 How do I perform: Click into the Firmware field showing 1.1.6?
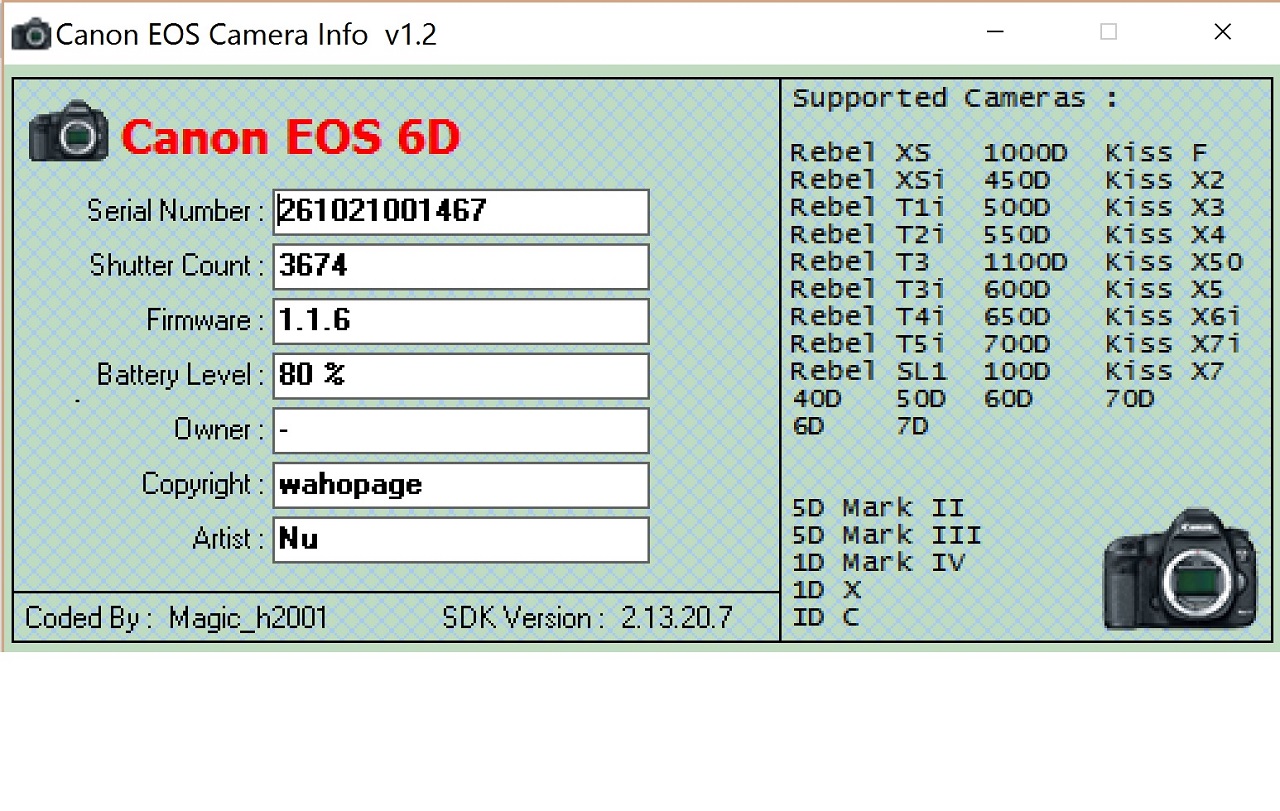461,321
